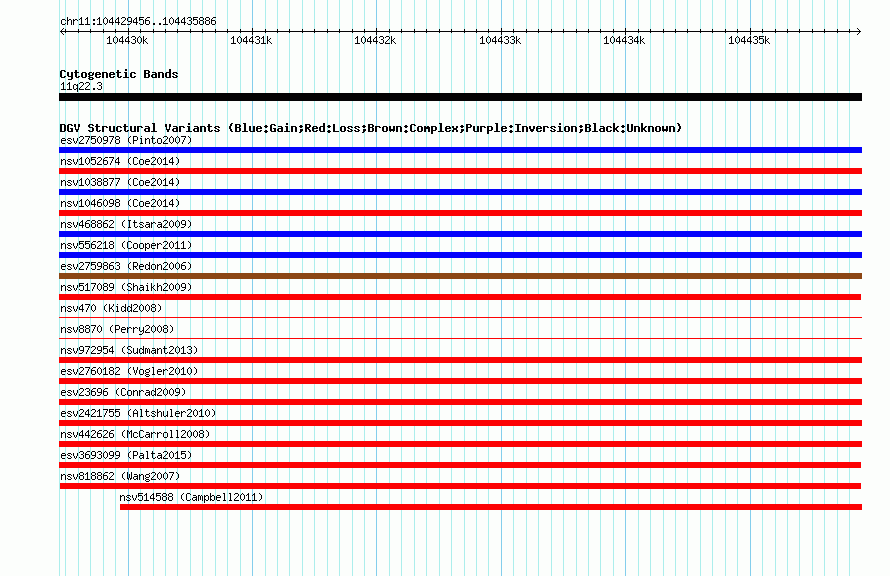Select the red bar under nsv442626

click(460, 444)
